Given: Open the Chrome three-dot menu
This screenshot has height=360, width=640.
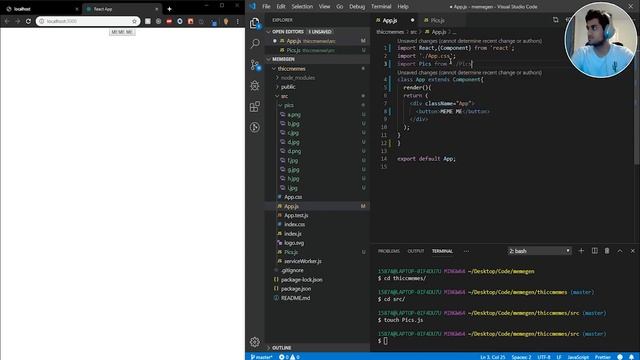Looking at the screenshot, I should 238,21.
